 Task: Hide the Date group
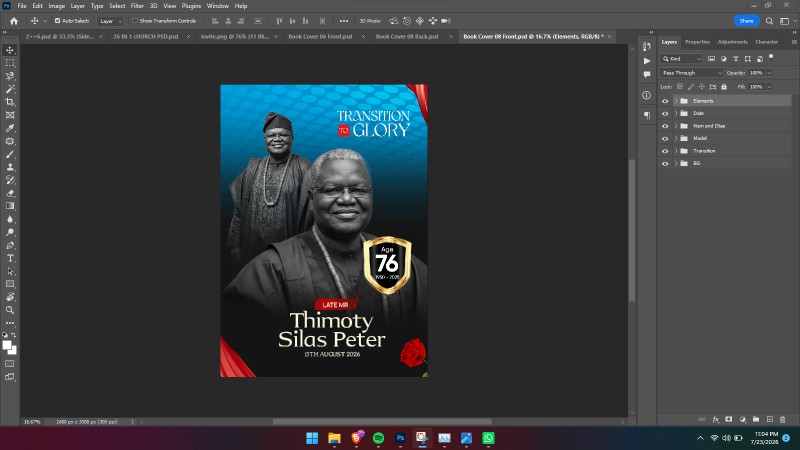(x=665, y=113)
